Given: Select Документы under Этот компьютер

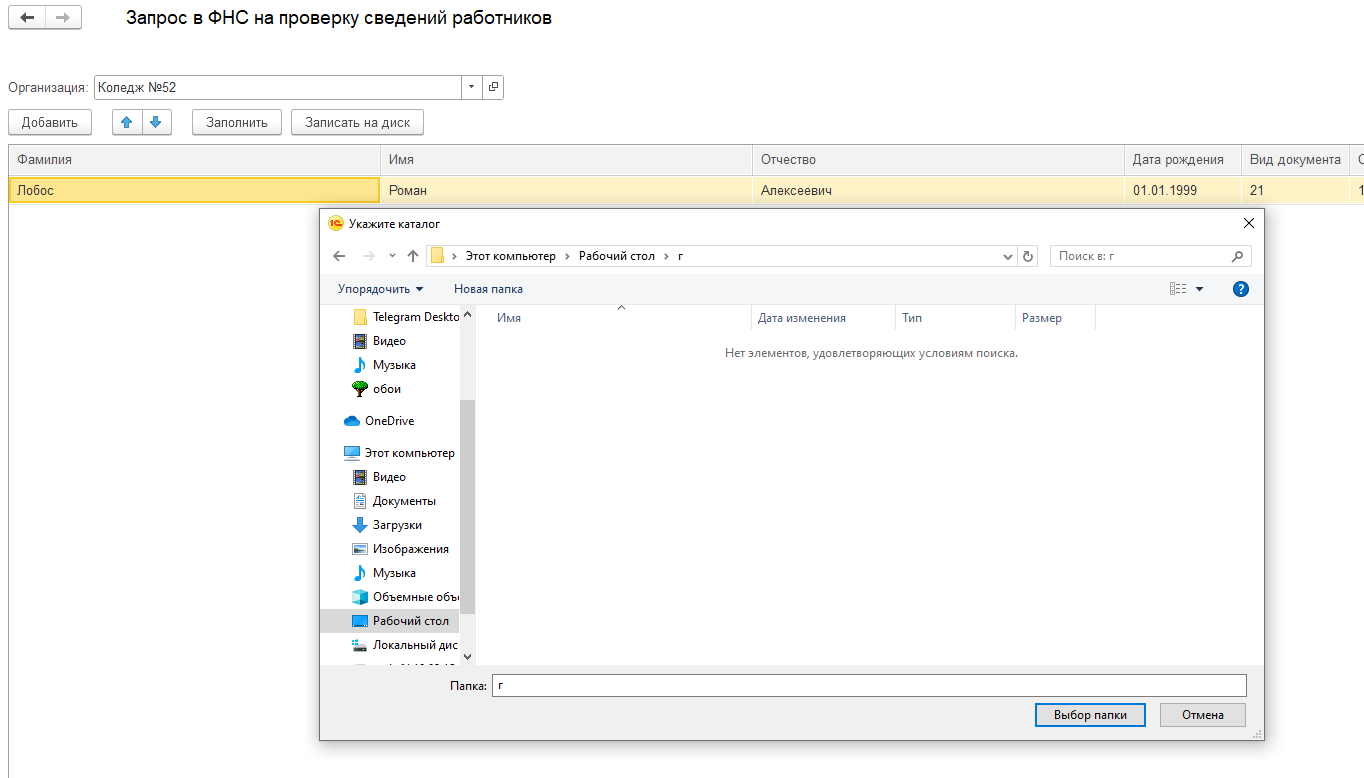Looking at the screenshot, I should click(395, 501).
